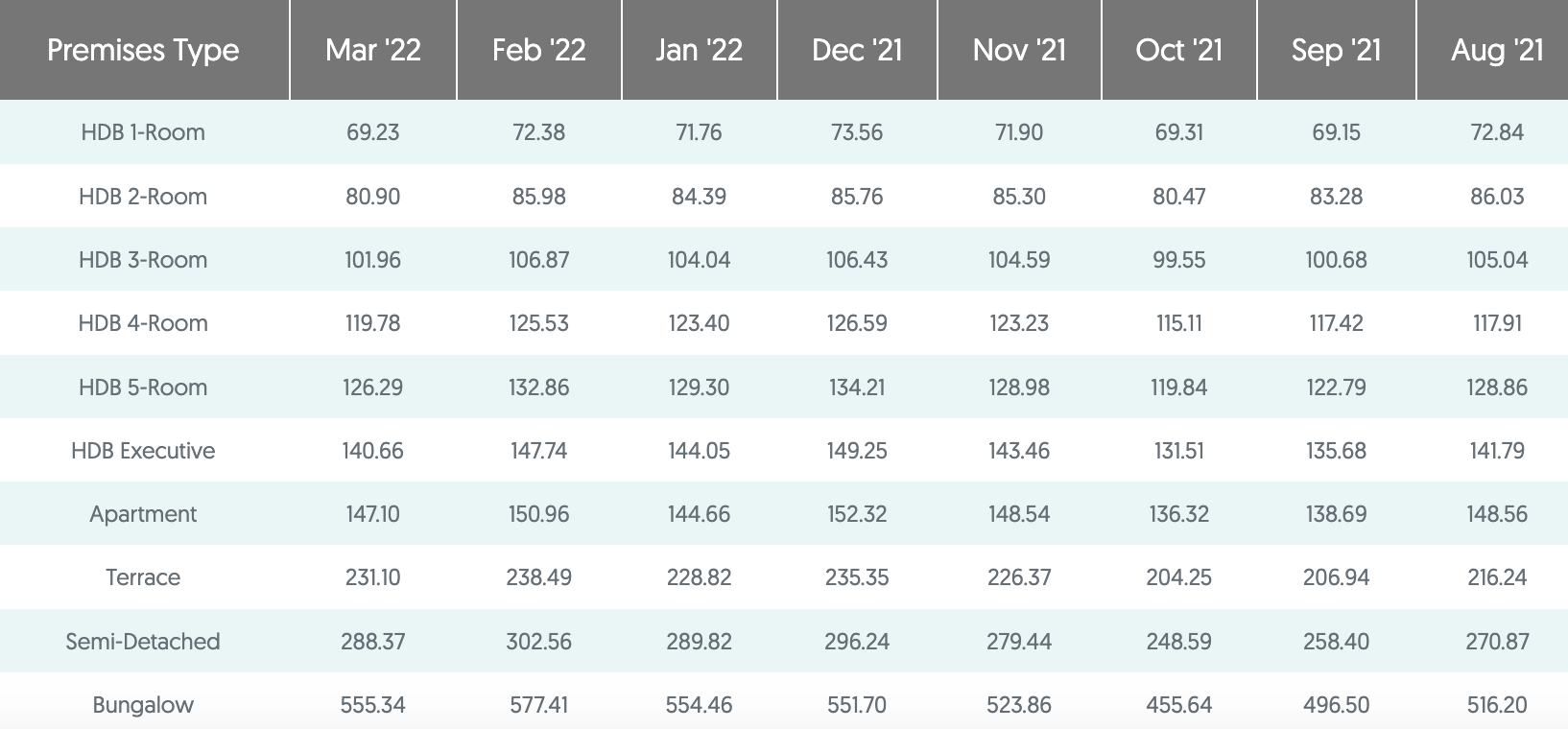Click the Apartment Jan '22 value 144.66
Screen dimensions: 1568x729
click(x=699, y=514)
